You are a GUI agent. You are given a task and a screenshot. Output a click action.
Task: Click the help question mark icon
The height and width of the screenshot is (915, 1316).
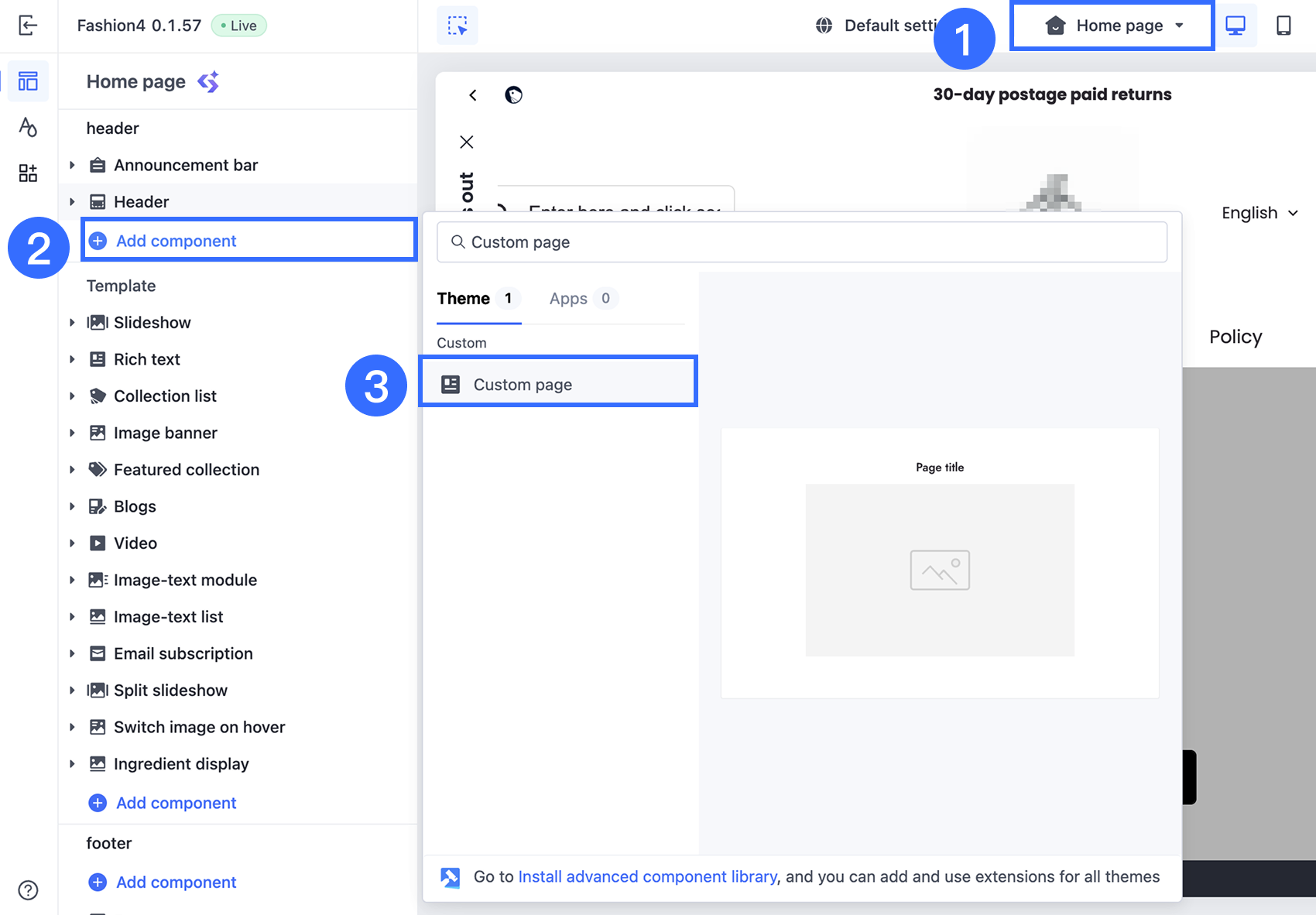(x=28, y=890)
